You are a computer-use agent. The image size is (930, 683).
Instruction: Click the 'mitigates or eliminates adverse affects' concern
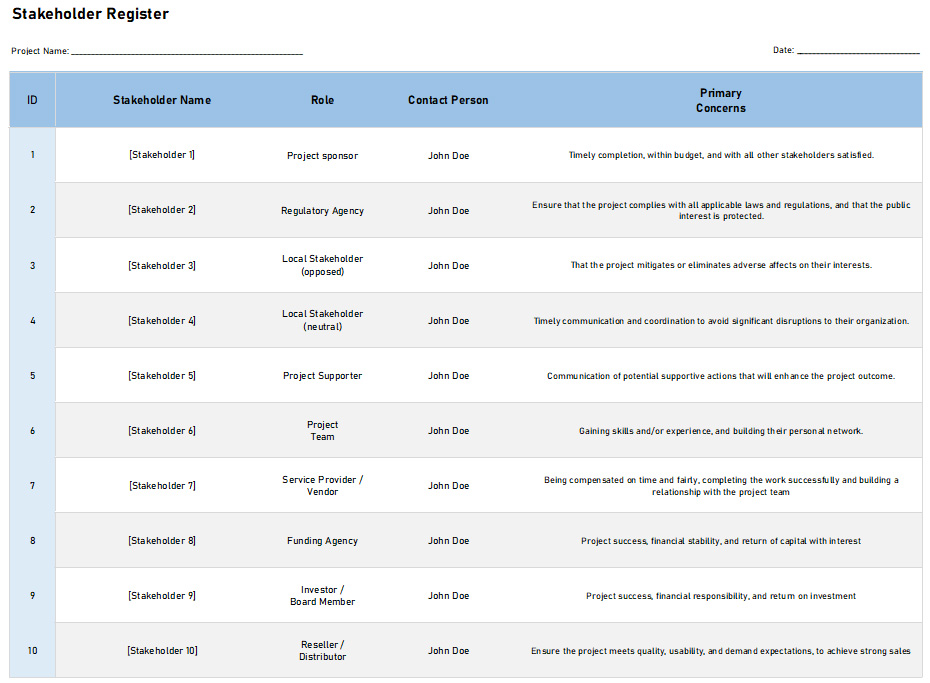click(x=721, y=265)
